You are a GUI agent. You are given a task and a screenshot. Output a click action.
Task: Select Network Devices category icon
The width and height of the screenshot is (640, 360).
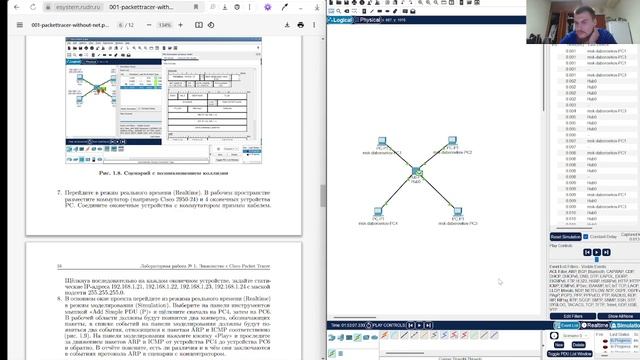(332, 338)
